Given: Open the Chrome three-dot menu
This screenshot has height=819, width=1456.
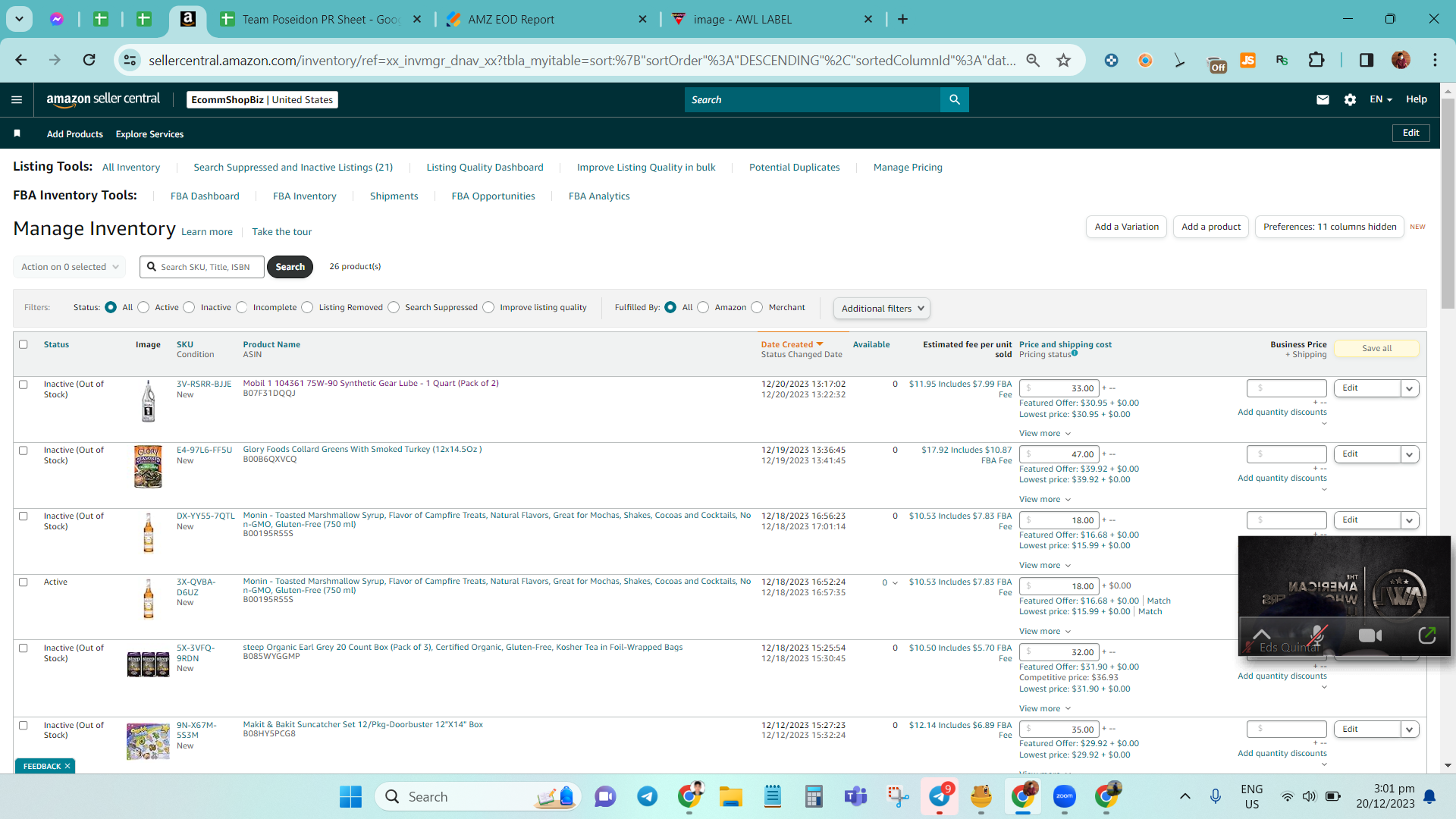Looking at the screenshot, I should 1435,60.
